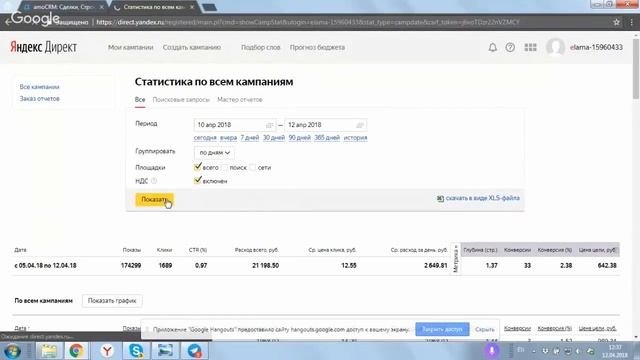Open the notifications bell icon

pyautogui.click(x=493, y=47)
